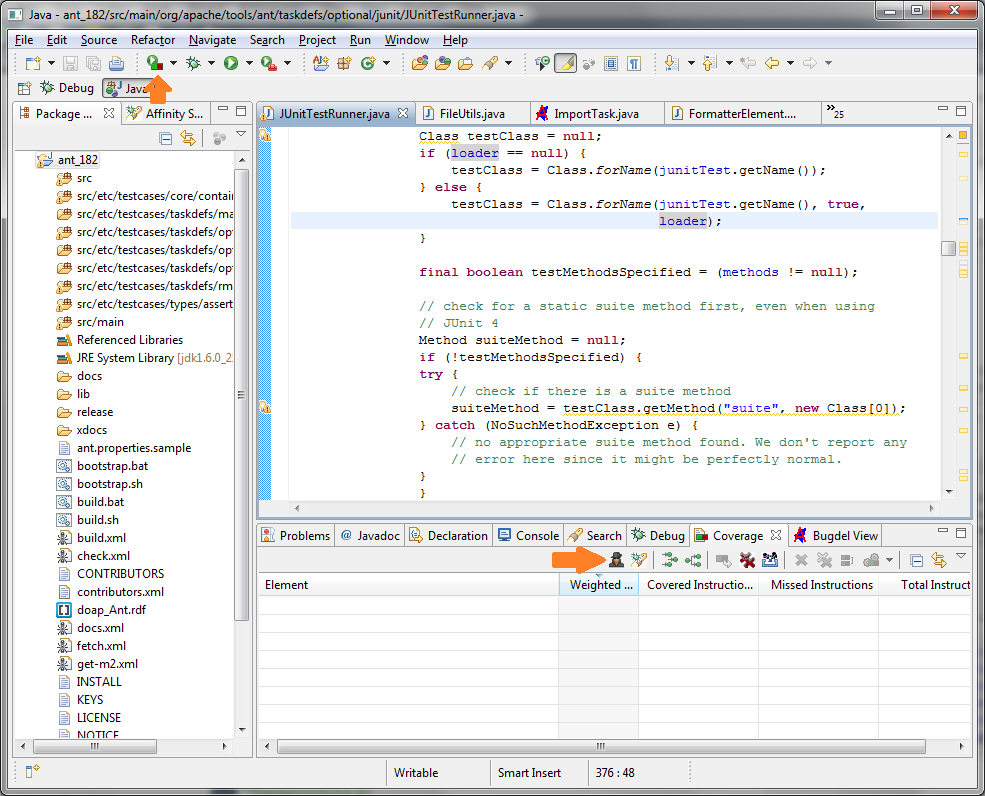The width and height of the screenshot is (985, 796).
Task: Select build.xml in the Package Explorer
Action: coord(101,538)
